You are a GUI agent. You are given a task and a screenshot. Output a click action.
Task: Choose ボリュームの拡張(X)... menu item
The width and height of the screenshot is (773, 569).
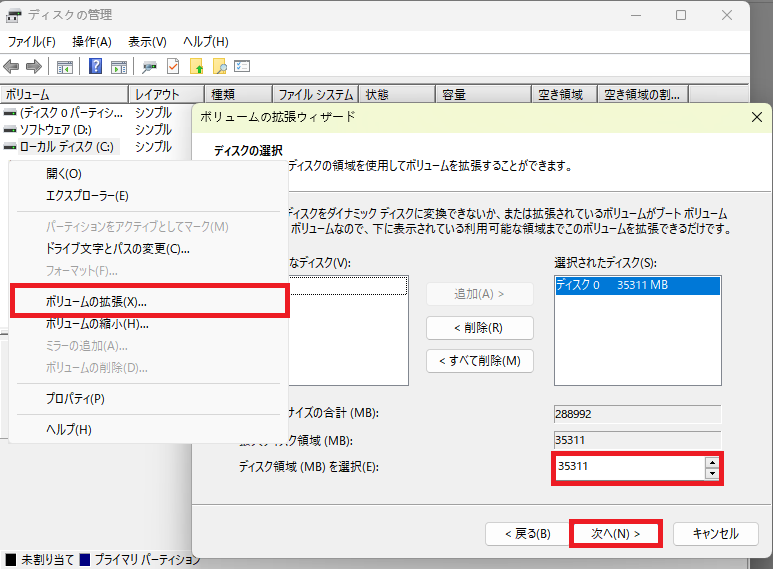tap(148, 301)
